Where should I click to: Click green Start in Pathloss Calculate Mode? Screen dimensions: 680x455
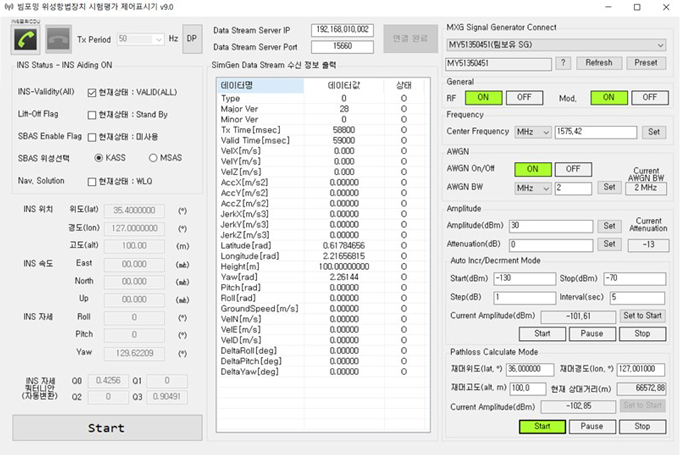[x=543, y=426]
